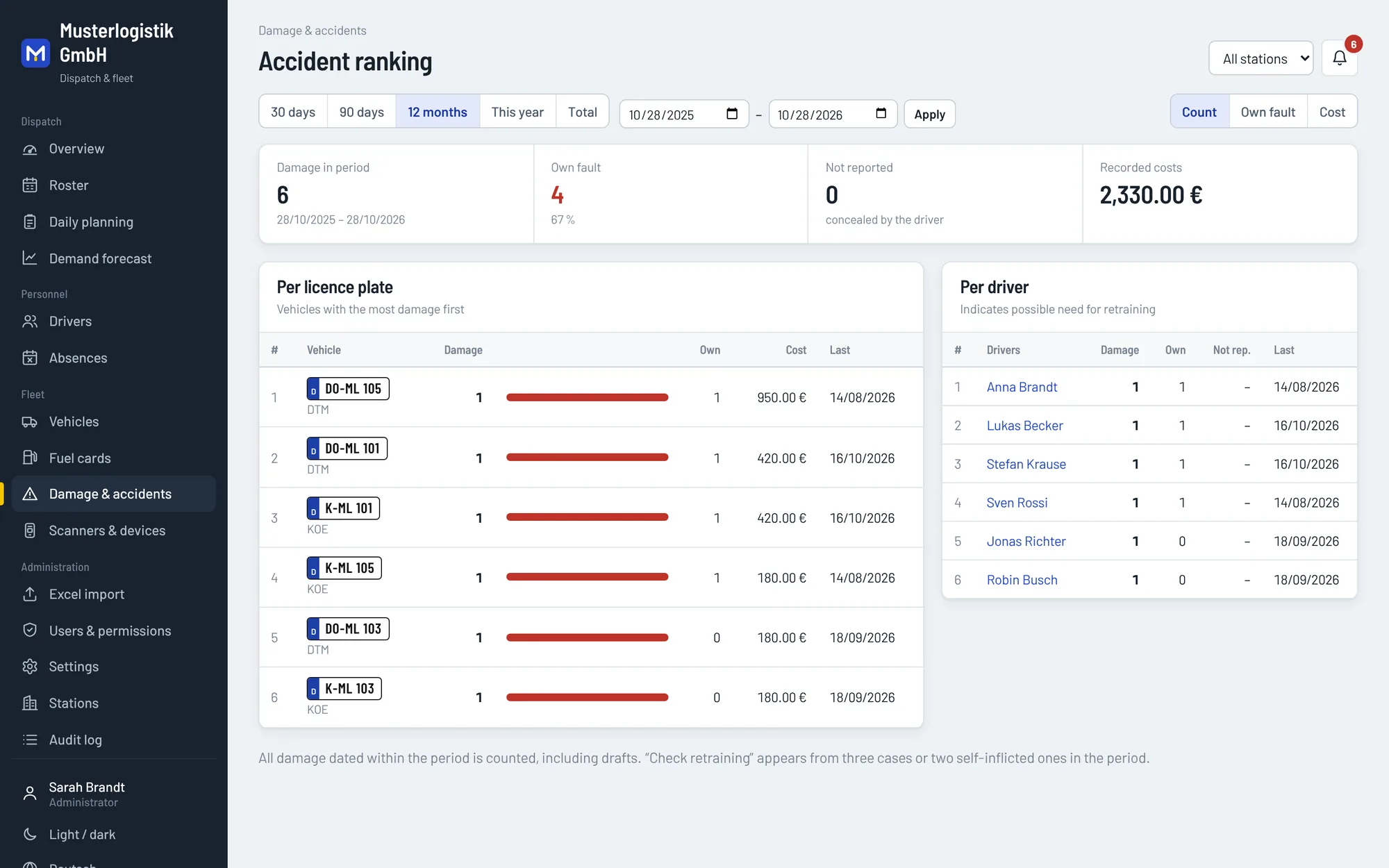This screenshot has height=868, width=1389.
Task: Click the damage bar for DO-ML 105
Action: click(587, 397)
